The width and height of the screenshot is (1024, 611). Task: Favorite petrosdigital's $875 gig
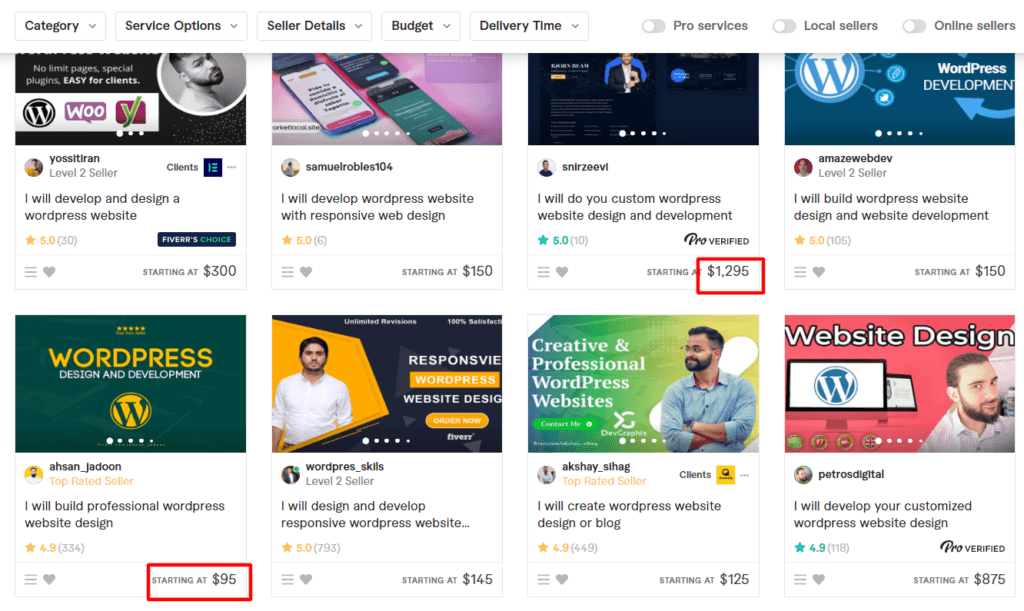819,579
